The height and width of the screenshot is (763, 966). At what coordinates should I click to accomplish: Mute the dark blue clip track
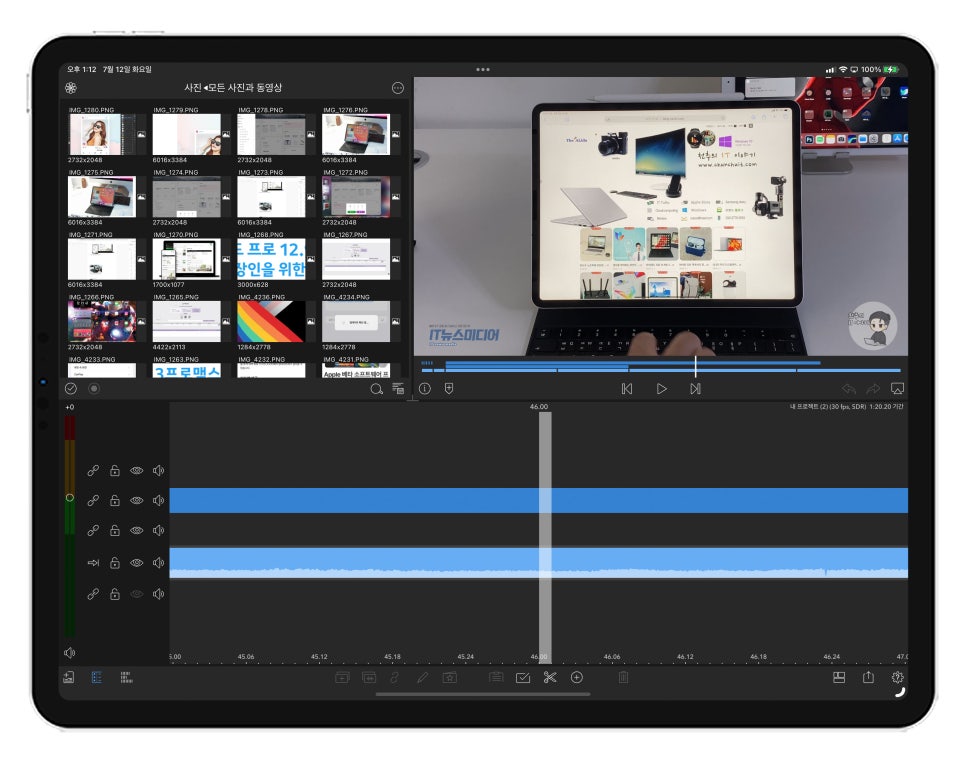(x=158, y=500)
